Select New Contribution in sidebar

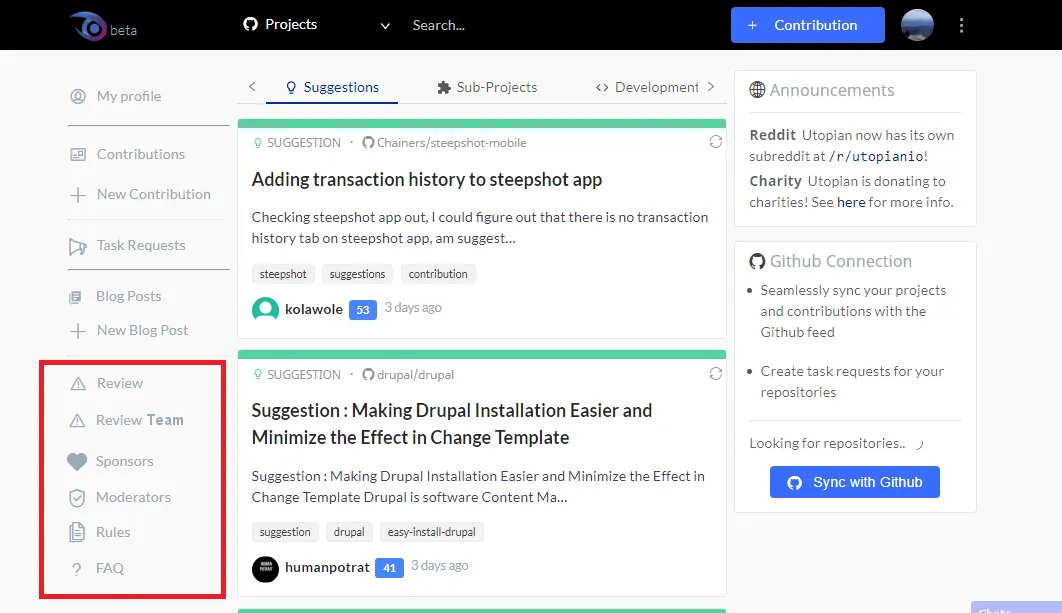point(154,194)
